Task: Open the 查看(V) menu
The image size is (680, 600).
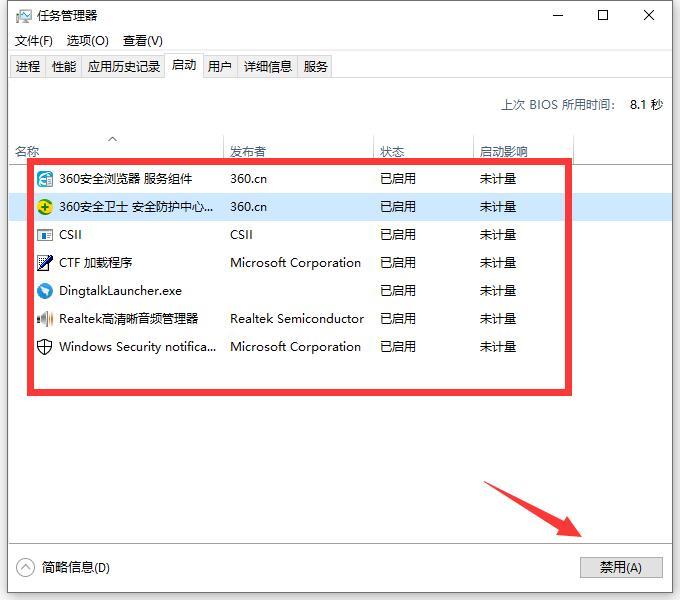Action: 143,41
